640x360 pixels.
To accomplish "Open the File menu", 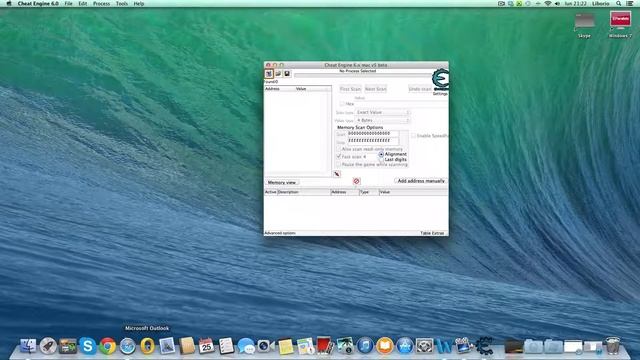I will coord(69,4).
